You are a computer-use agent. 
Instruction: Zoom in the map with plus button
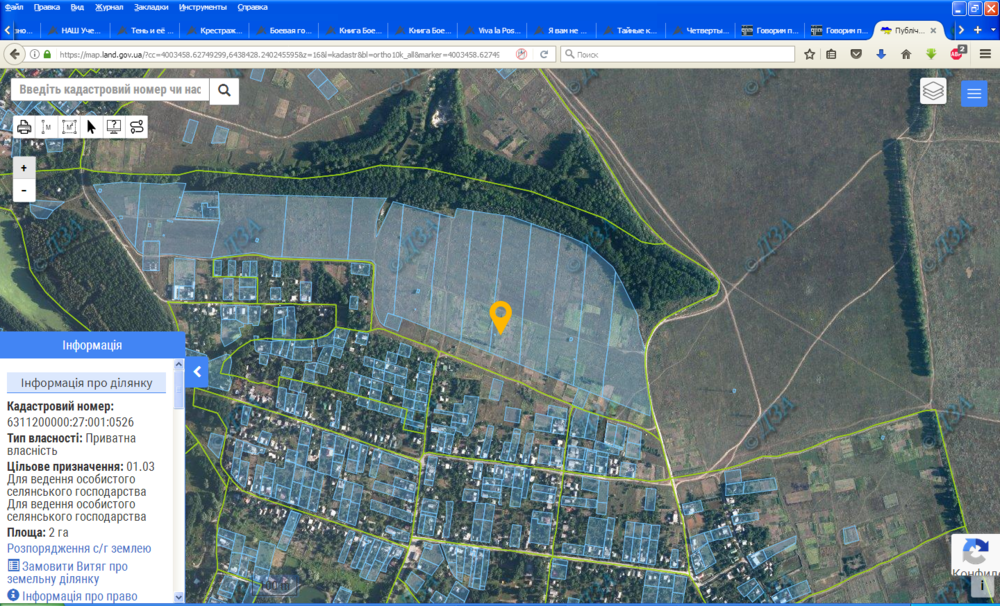[24, 168]
